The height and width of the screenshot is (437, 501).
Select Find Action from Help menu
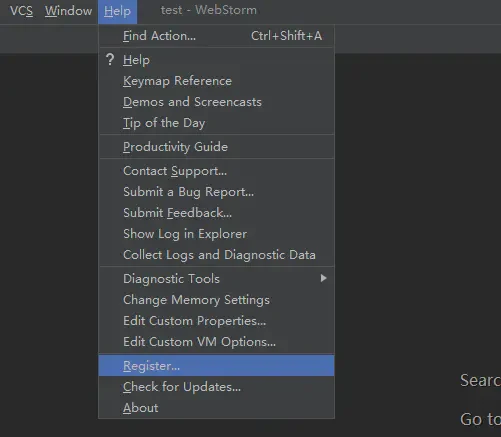coord(217,36)
